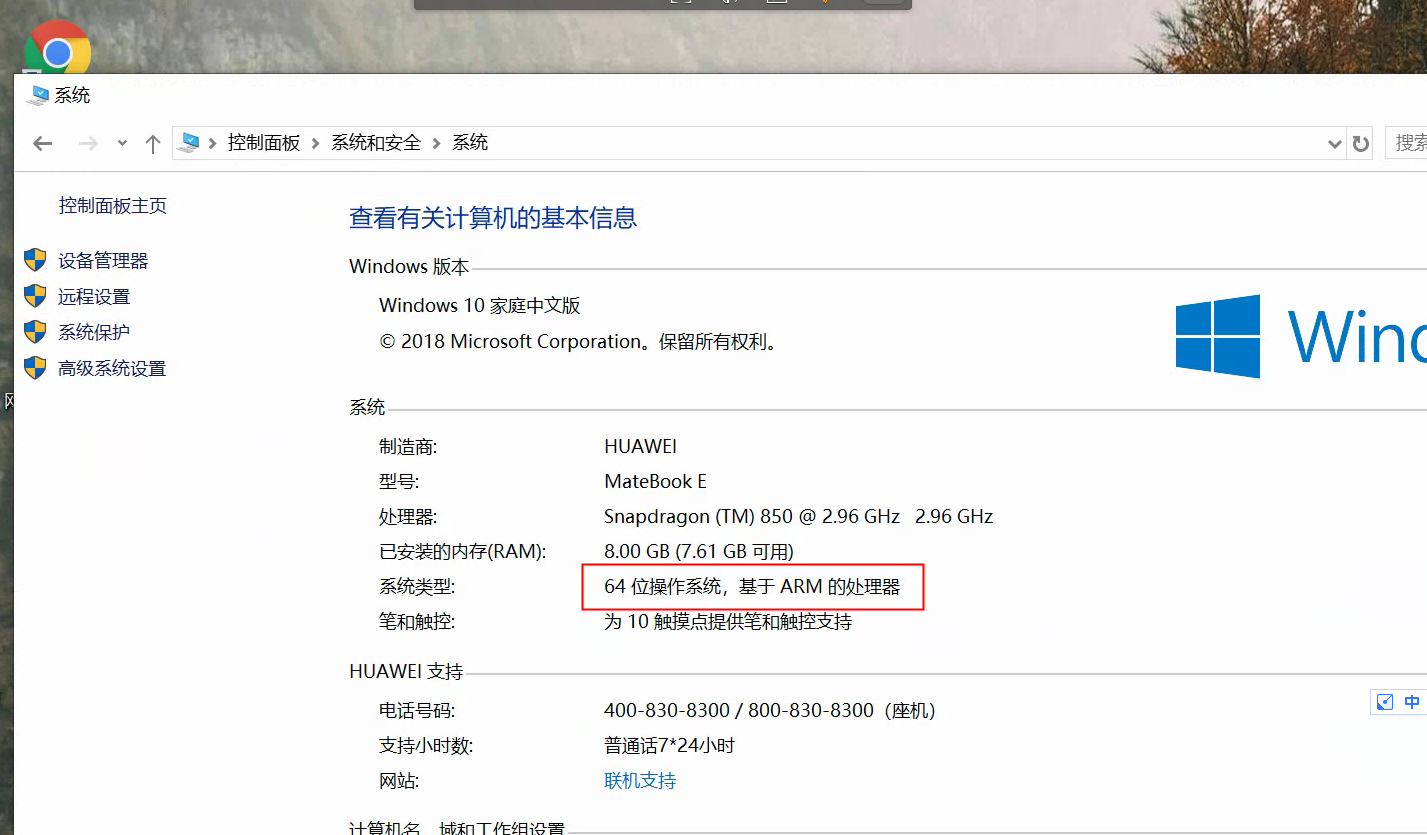This screenshot has width=1427, height=835.
Task: Click the 处理器: label
Action: (408, 517)
